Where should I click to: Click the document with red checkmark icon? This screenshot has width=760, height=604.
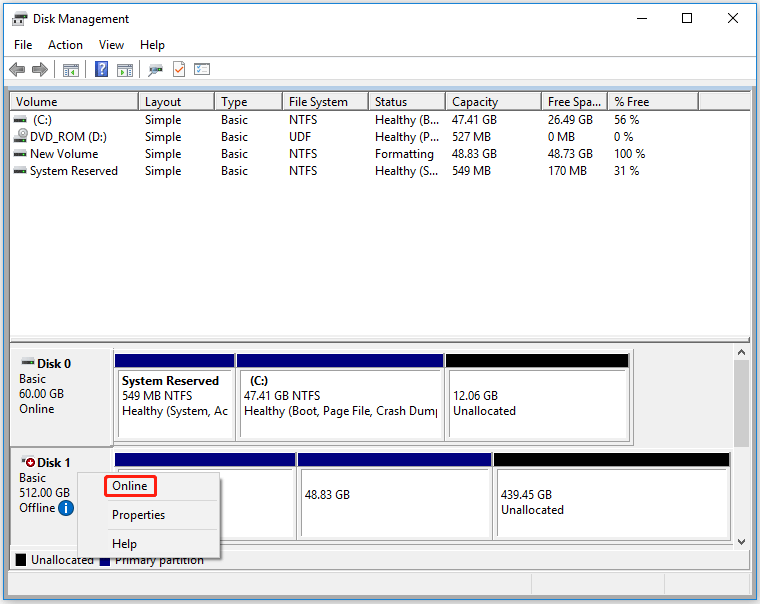[179, 69]
